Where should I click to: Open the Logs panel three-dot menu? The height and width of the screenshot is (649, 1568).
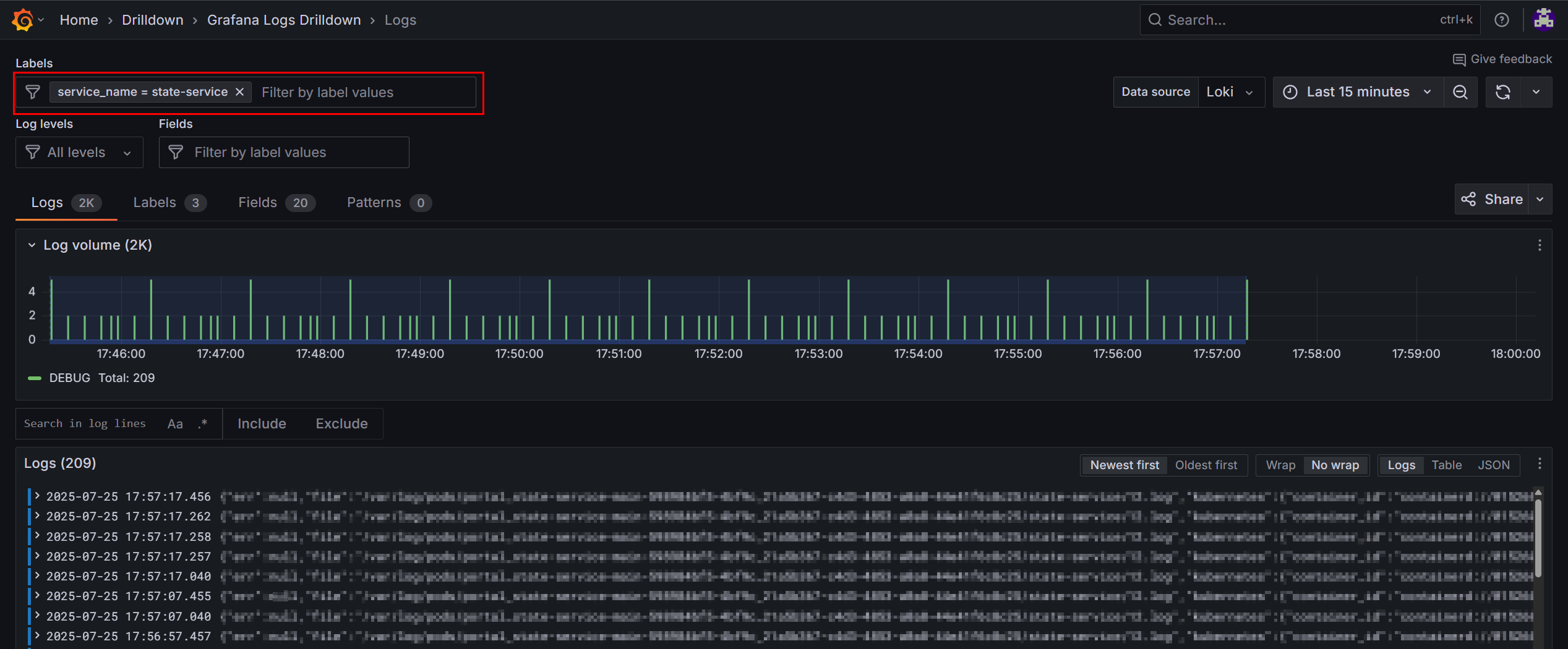1540,464
